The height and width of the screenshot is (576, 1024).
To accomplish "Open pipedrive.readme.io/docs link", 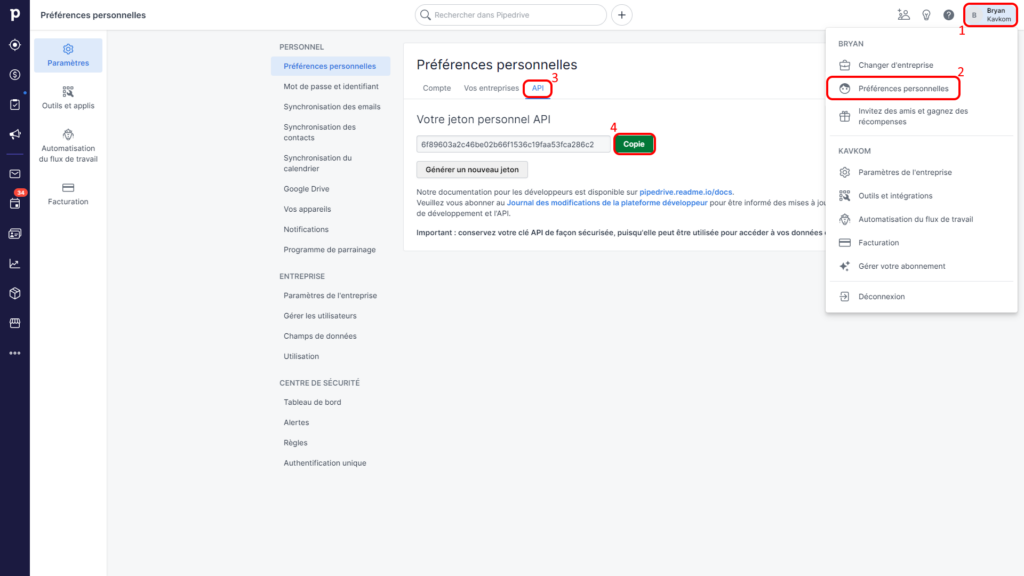I will coord(686,192).
